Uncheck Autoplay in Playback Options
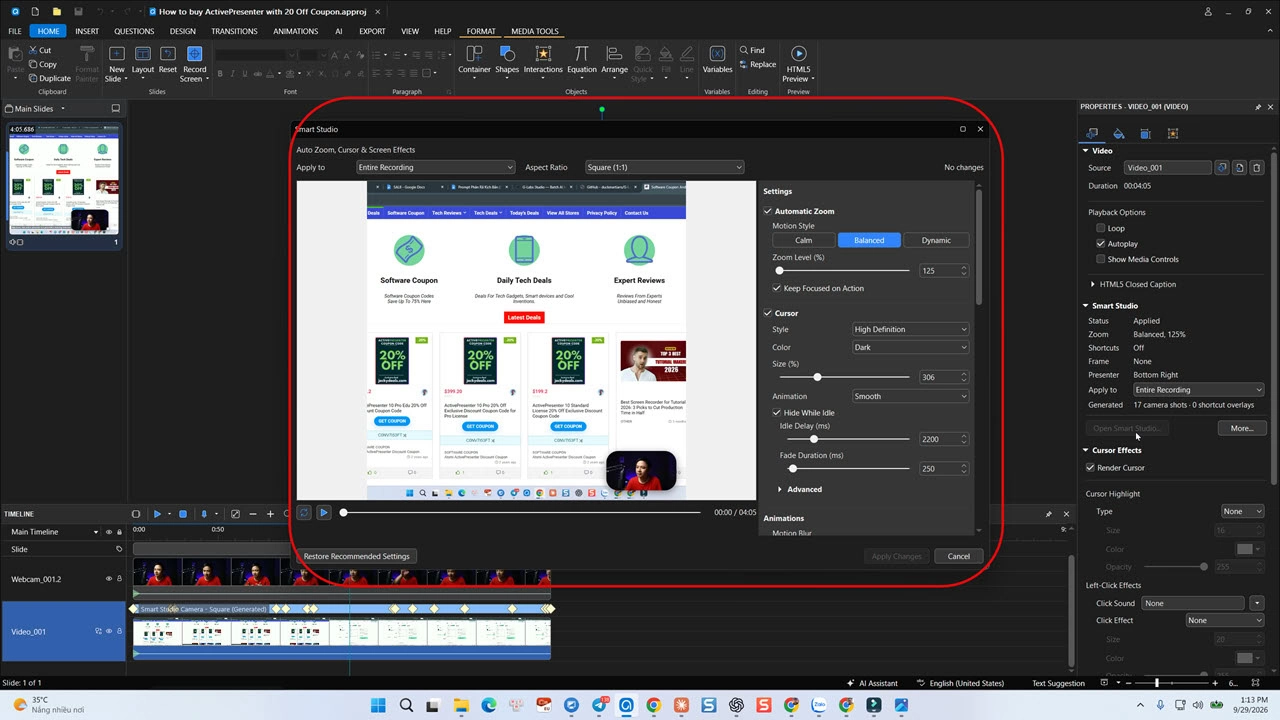 pos(1101,244)
